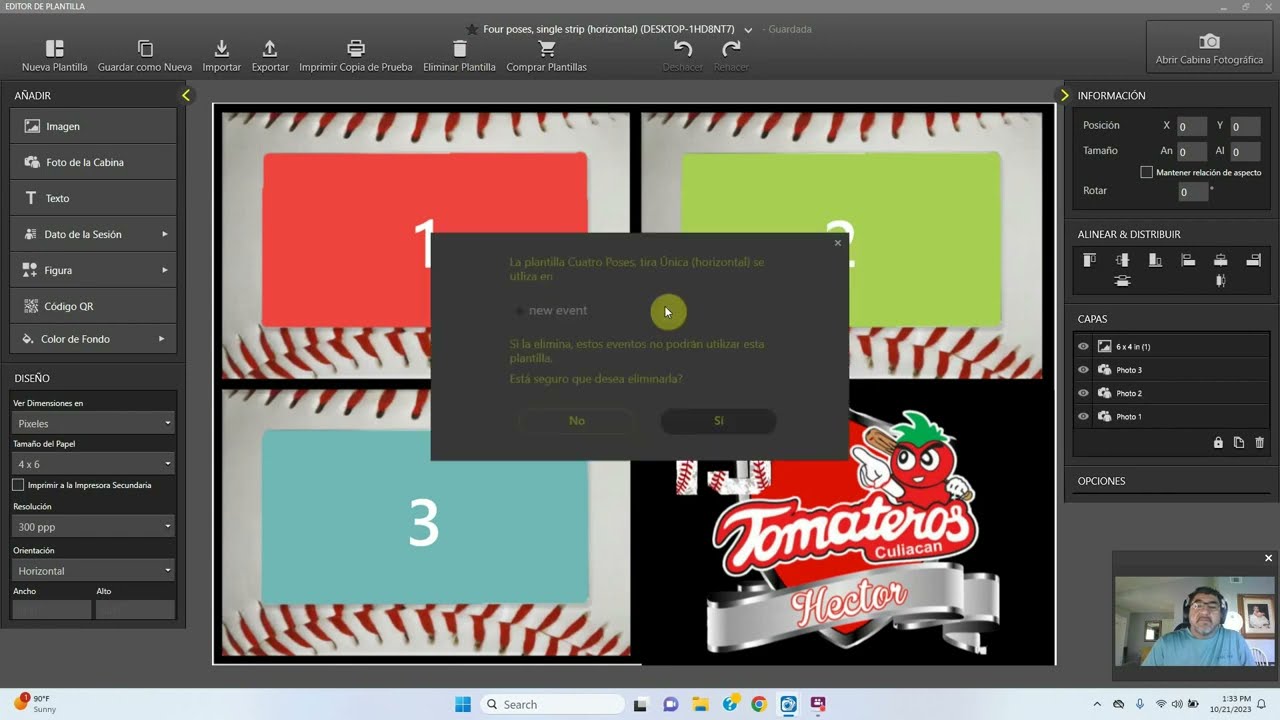Hide the 6 x 4 in (1) layer
The width and height of the screenshot is (1280, 720).
[1083, 347]
